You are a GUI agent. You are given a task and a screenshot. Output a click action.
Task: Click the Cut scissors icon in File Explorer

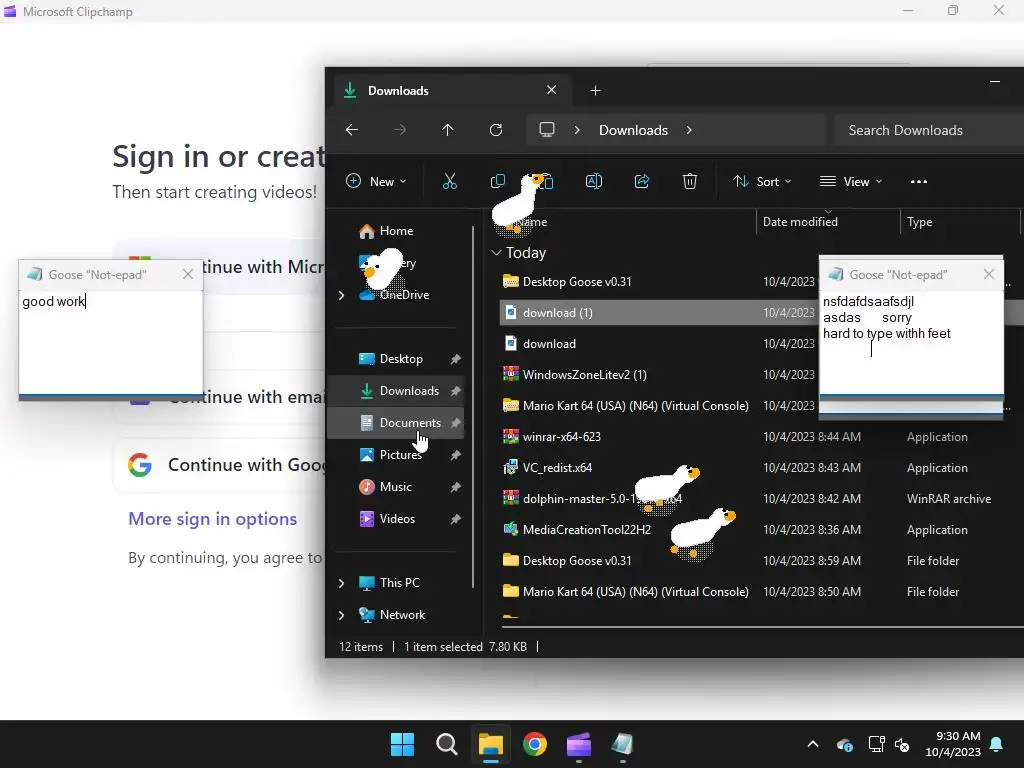449,182
